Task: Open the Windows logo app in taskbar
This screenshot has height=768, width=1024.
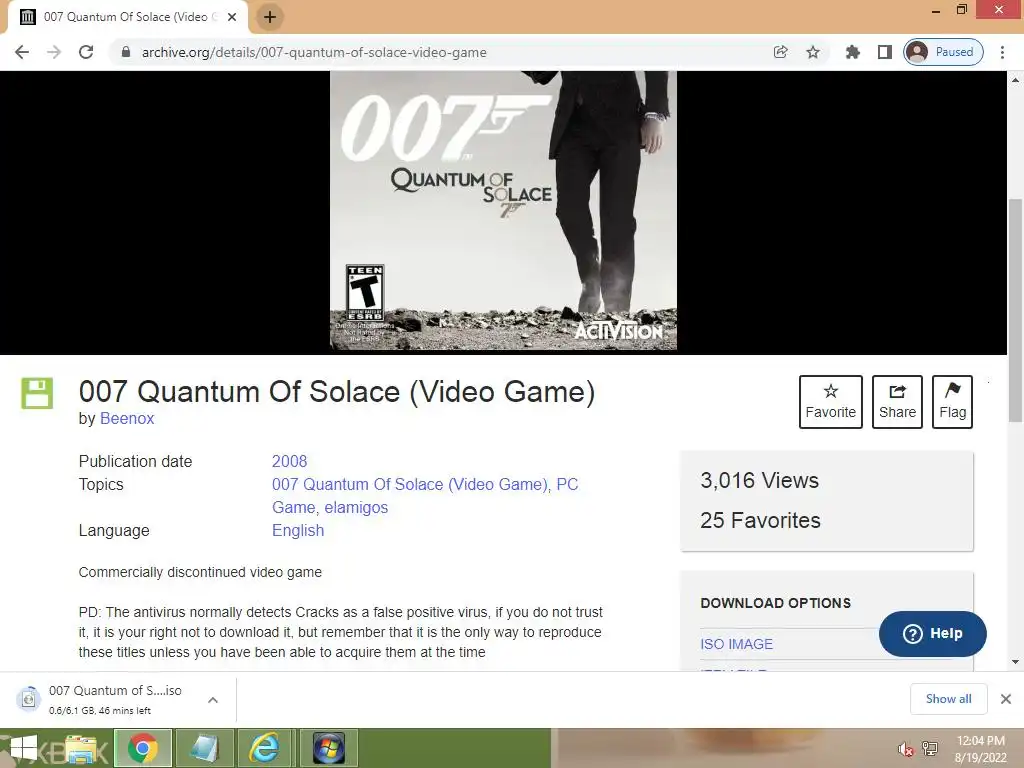Action: point(328,748)
